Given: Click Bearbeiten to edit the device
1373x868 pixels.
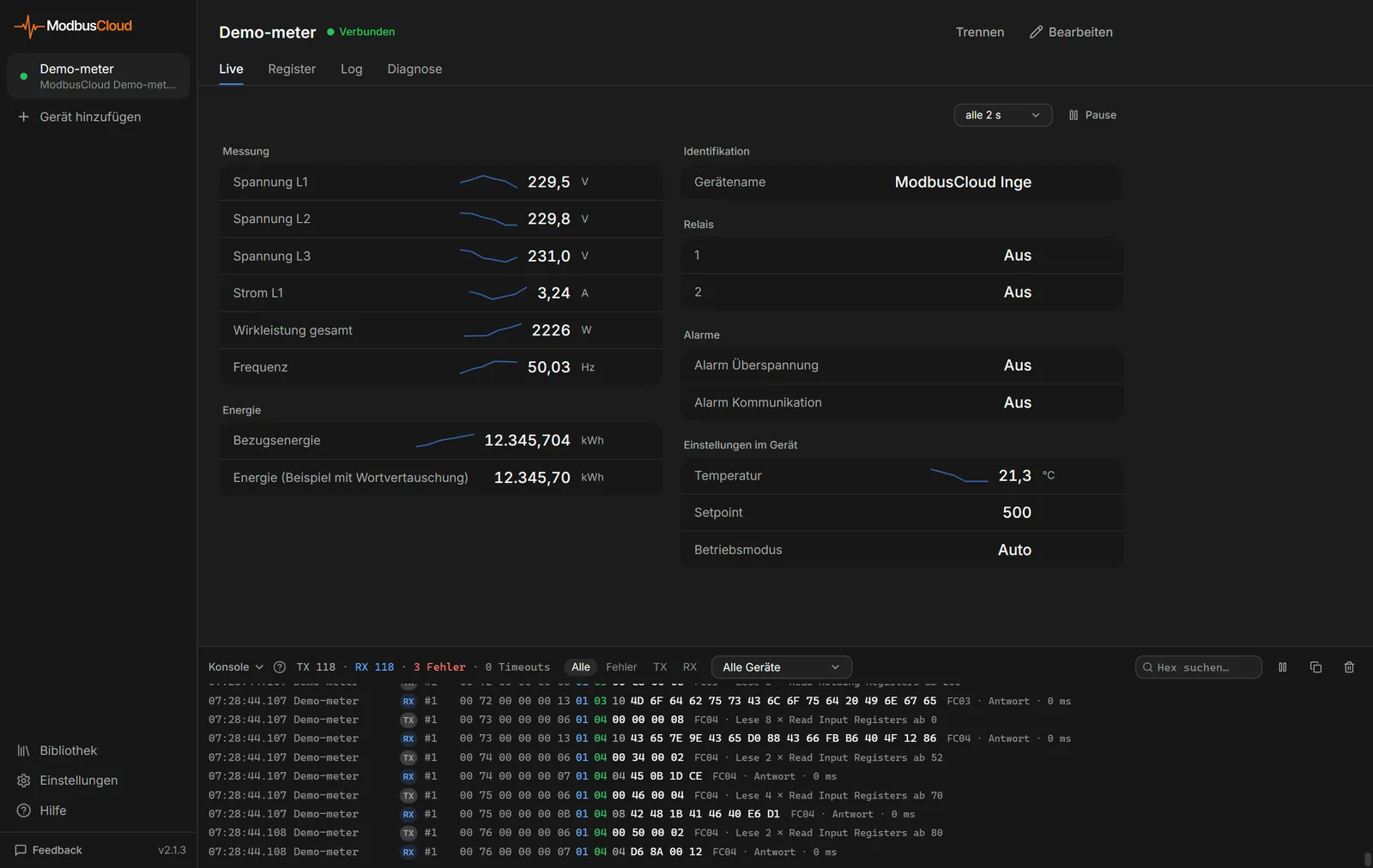Looking at the screenshot, I should click(1071, 32).
